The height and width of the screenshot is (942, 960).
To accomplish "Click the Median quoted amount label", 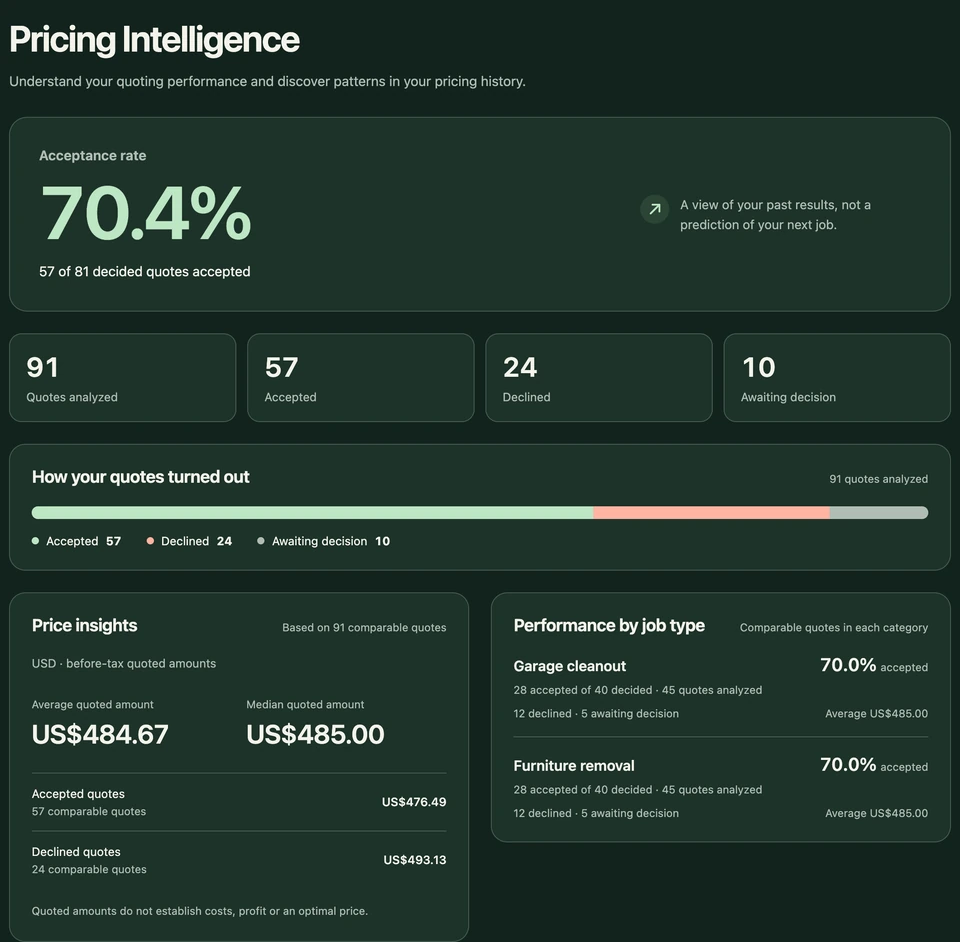I will point(305,705).
